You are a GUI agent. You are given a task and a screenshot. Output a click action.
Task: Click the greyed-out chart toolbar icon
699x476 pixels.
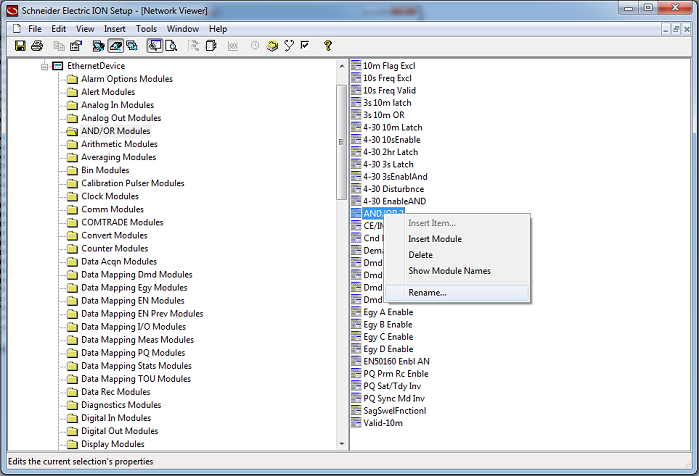(x=233, y=45)
